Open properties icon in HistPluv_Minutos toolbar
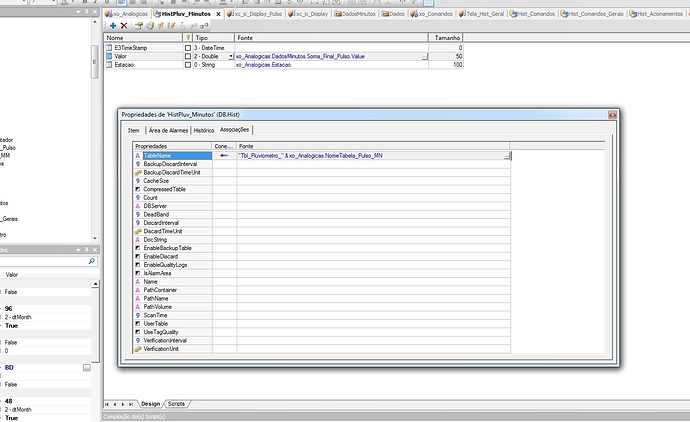Image resolution: width=690 pixels, height=422 pixels. (139, 26)
